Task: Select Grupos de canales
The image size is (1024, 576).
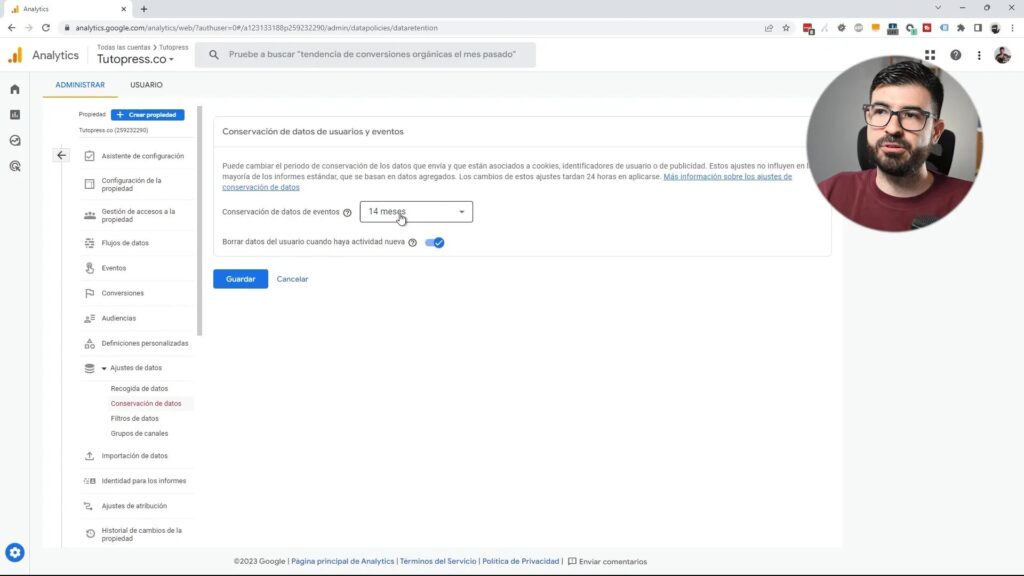Action: tap(139, 434)
